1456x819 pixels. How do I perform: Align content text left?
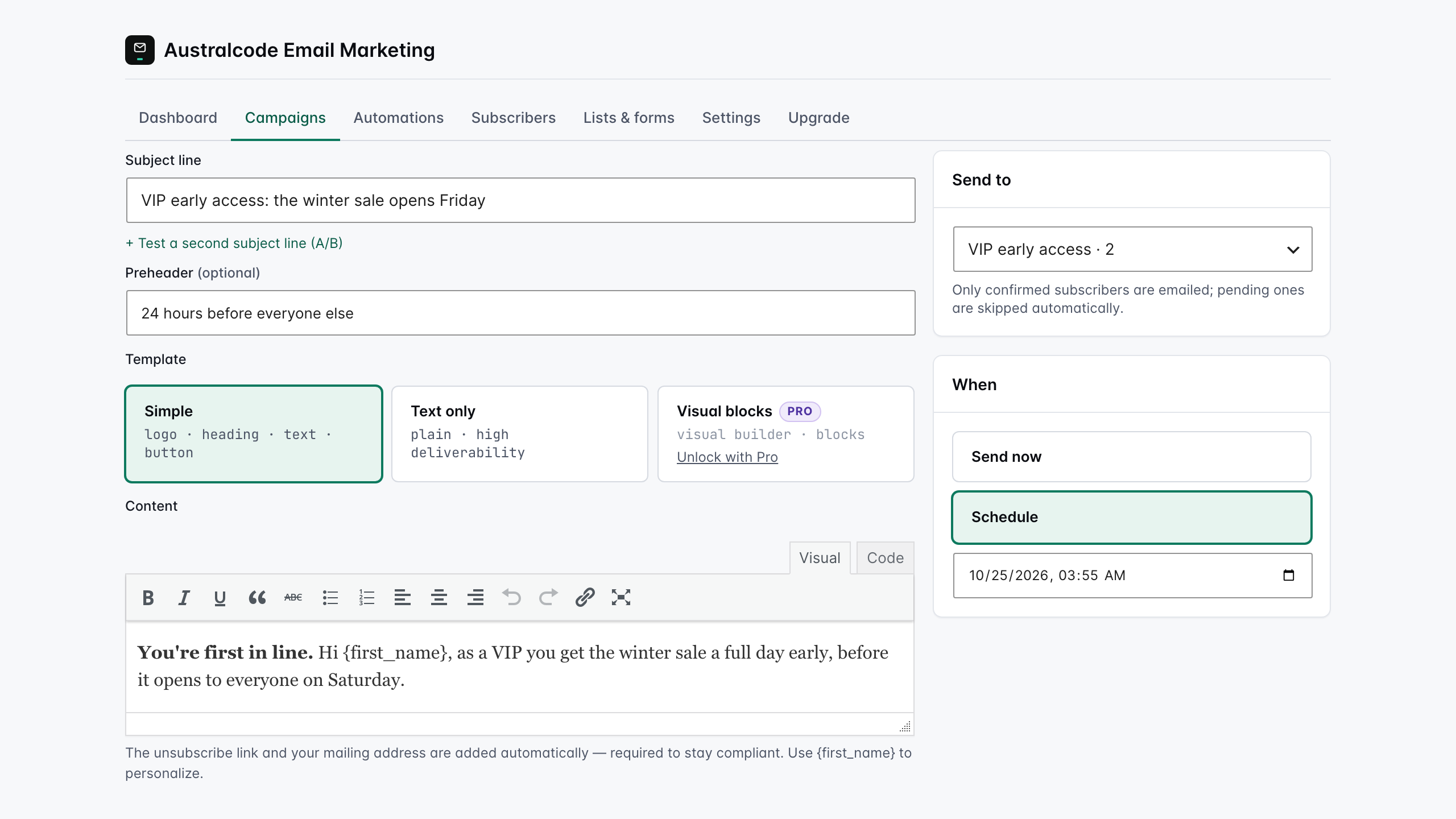[x=403, y=597]
